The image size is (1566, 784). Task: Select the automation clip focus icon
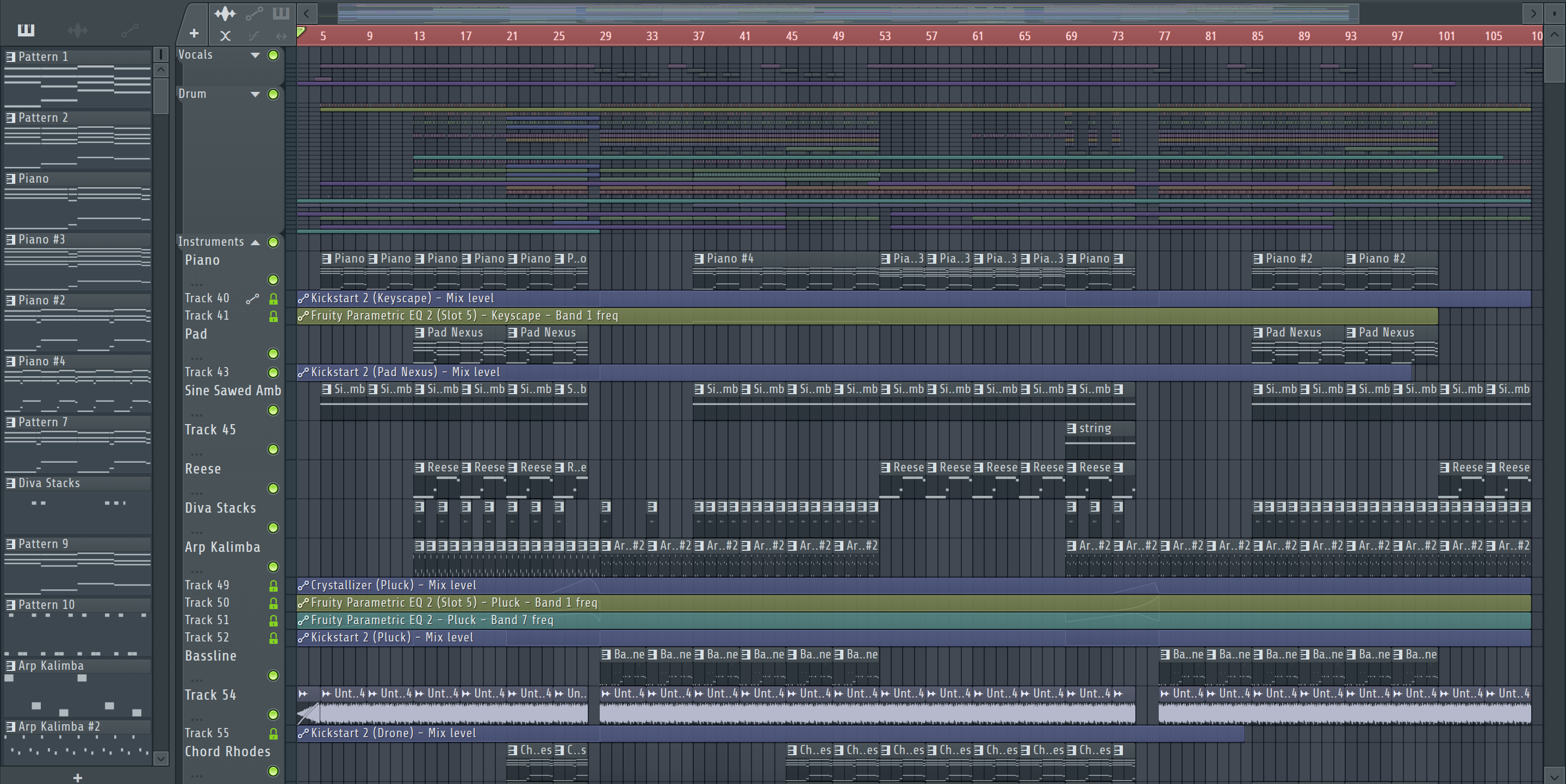pos(254,13)
